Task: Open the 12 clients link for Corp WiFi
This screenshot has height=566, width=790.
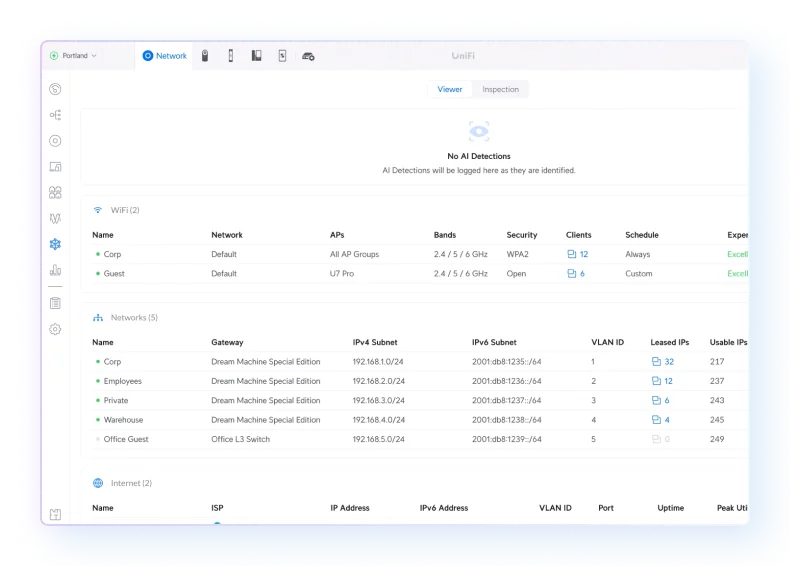Action: tap(578, 254)
